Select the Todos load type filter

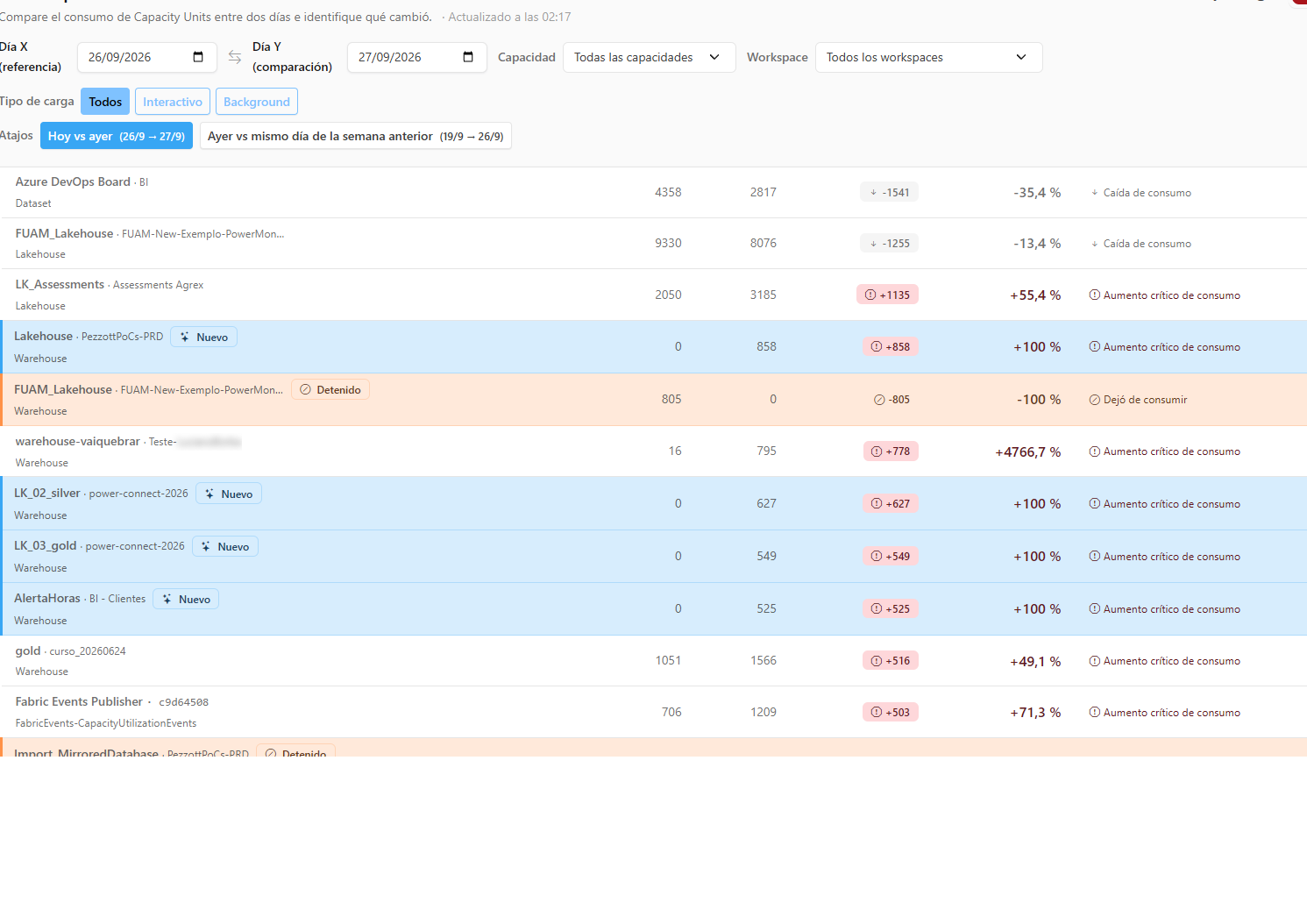105,102
